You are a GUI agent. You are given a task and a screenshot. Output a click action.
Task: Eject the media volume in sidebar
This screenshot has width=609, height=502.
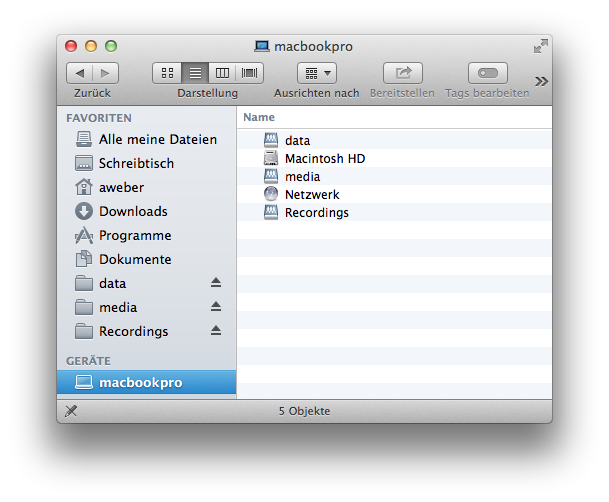tap(215, 307)
